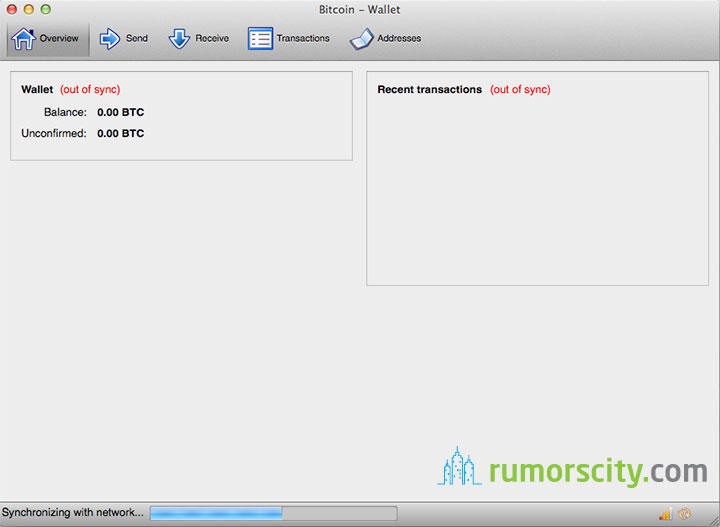Viewport: 720px width, 527px height.
Task: Open the Overview home icon tab
Action: 23,39
